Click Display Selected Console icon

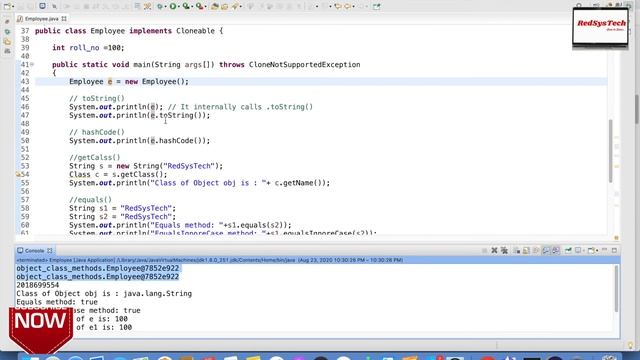pyautogui.click(x=578, y=251)
